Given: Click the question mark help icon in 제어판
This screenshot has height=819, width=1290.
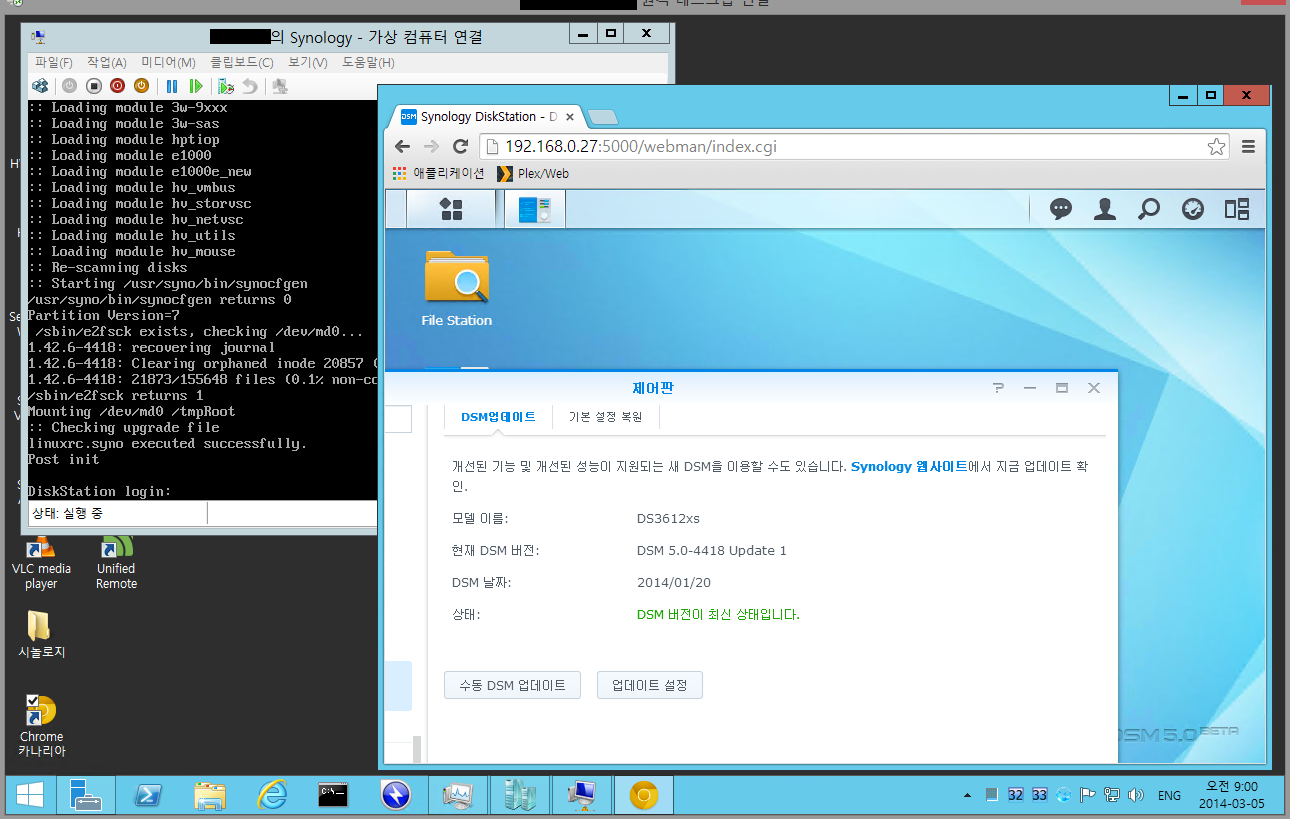Looking at the screenshot, I should point(998,388).
